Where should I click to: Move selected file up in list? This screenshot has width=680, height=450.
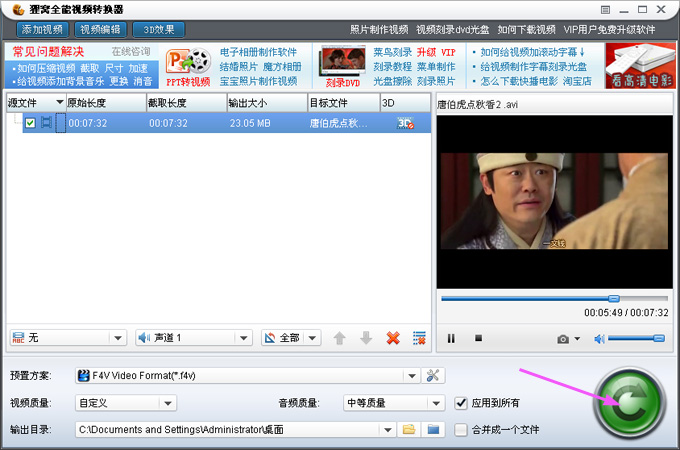pos(340,338)
